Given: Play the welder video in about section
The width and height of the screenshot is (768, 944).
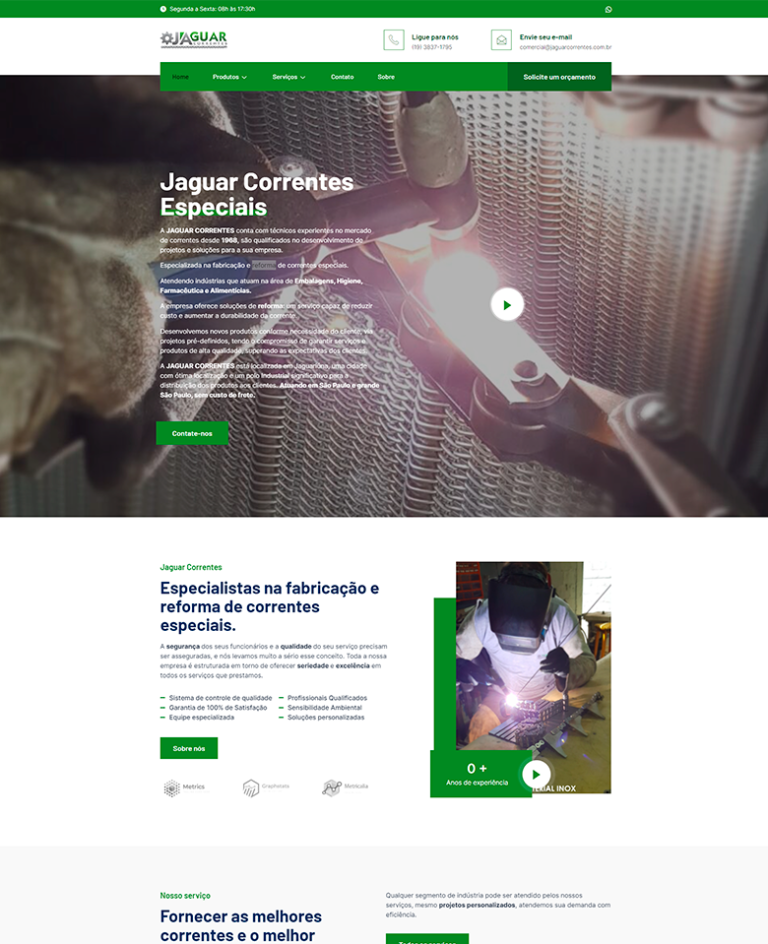Looking at the screenshot, I should [536, 774].
